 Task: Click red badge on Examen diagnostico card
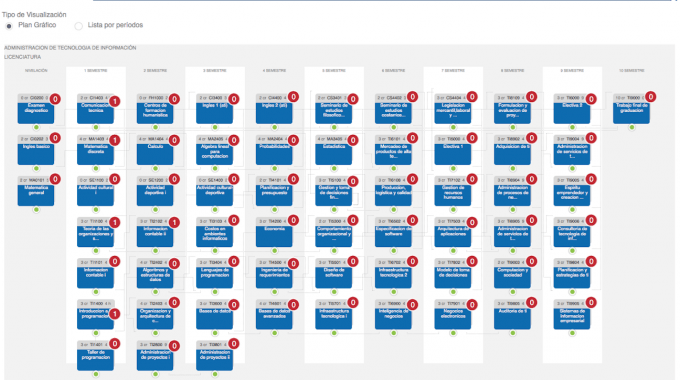click(x=55, y=99)
